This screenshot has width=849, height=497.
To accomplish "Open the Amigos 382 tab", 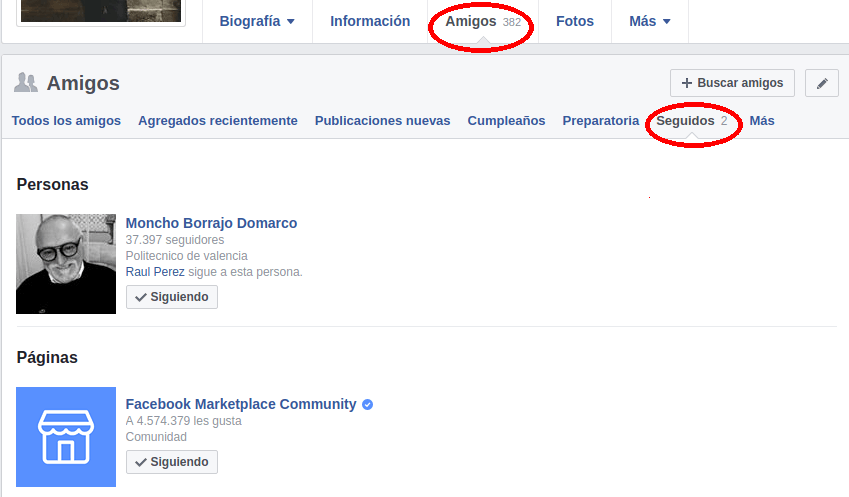I will pos(483,21).
